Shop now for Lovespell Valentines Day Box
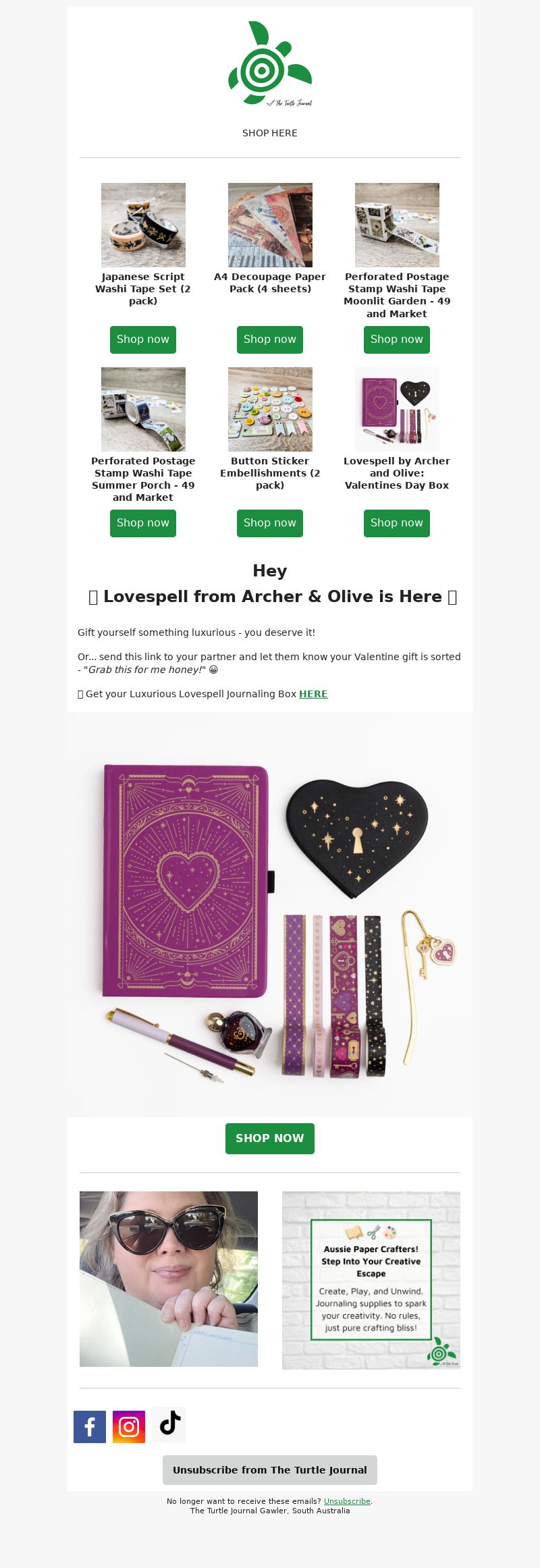The height and width of the screenshot is (1568, 540). point(397,523)
